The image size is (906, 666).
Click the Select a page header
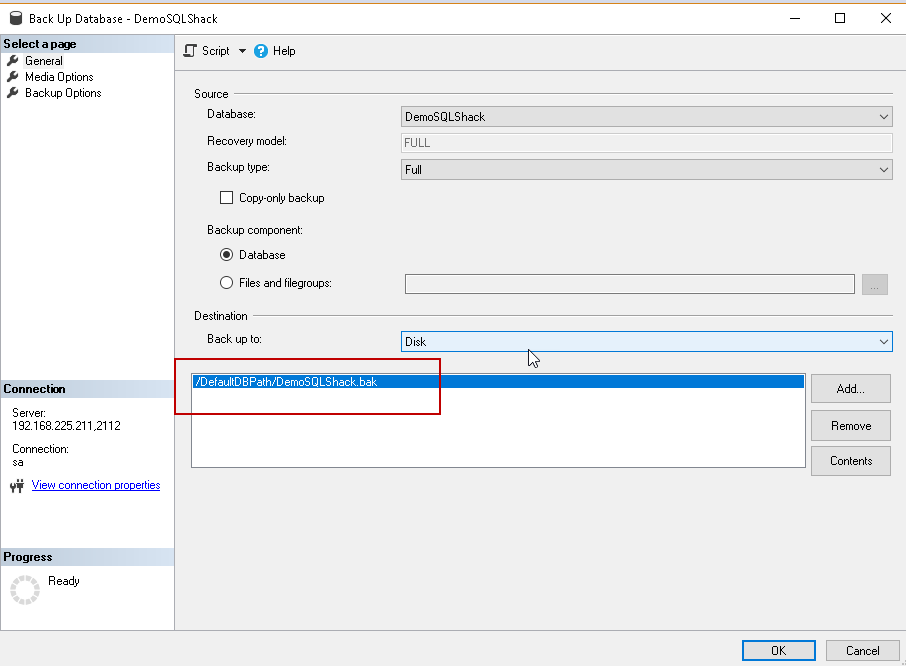point(87,44)
